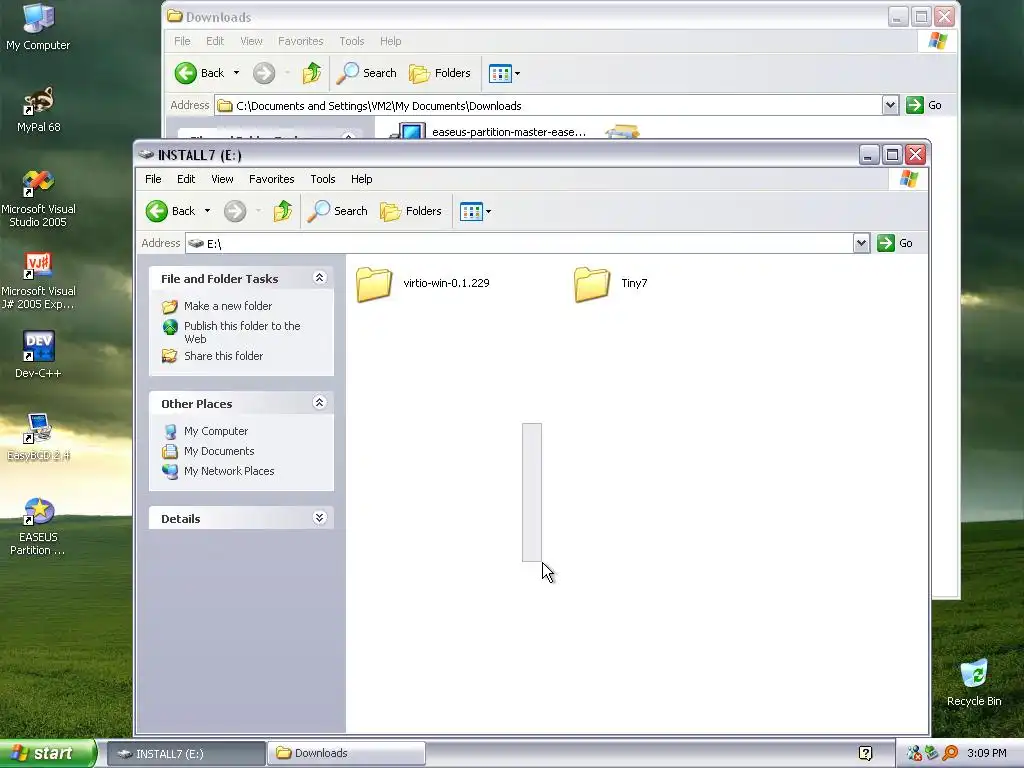Open address dropdown in Downloads window
This screenshot has height=768, width=1024.
click(890, 105)
